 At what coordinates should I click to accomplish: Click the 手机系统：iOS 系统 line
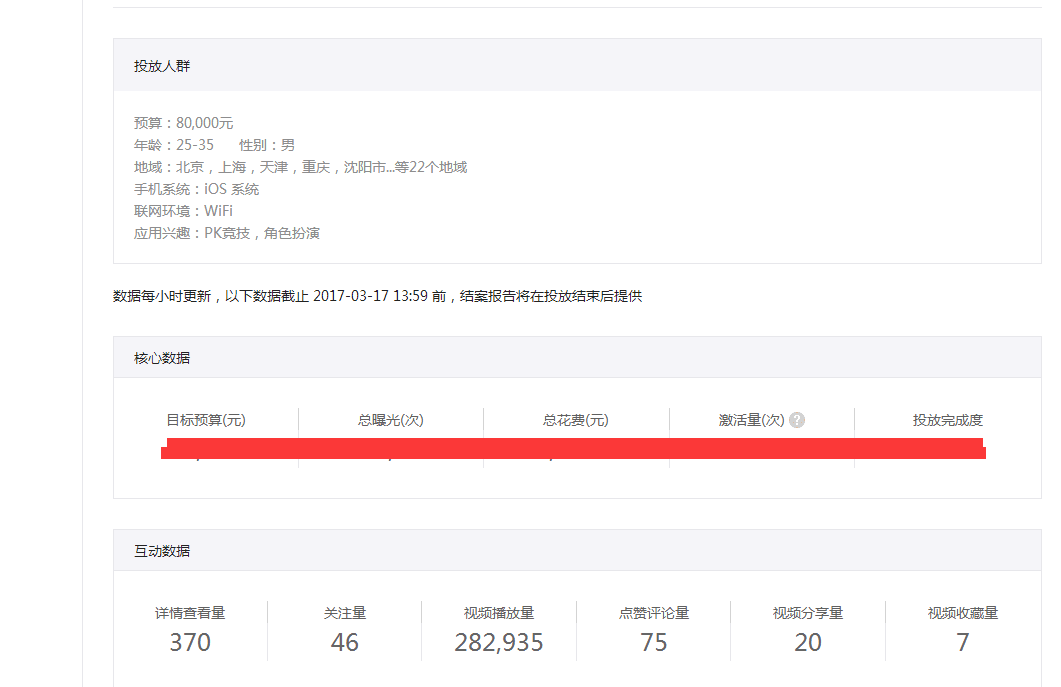(x=196, y=189)
